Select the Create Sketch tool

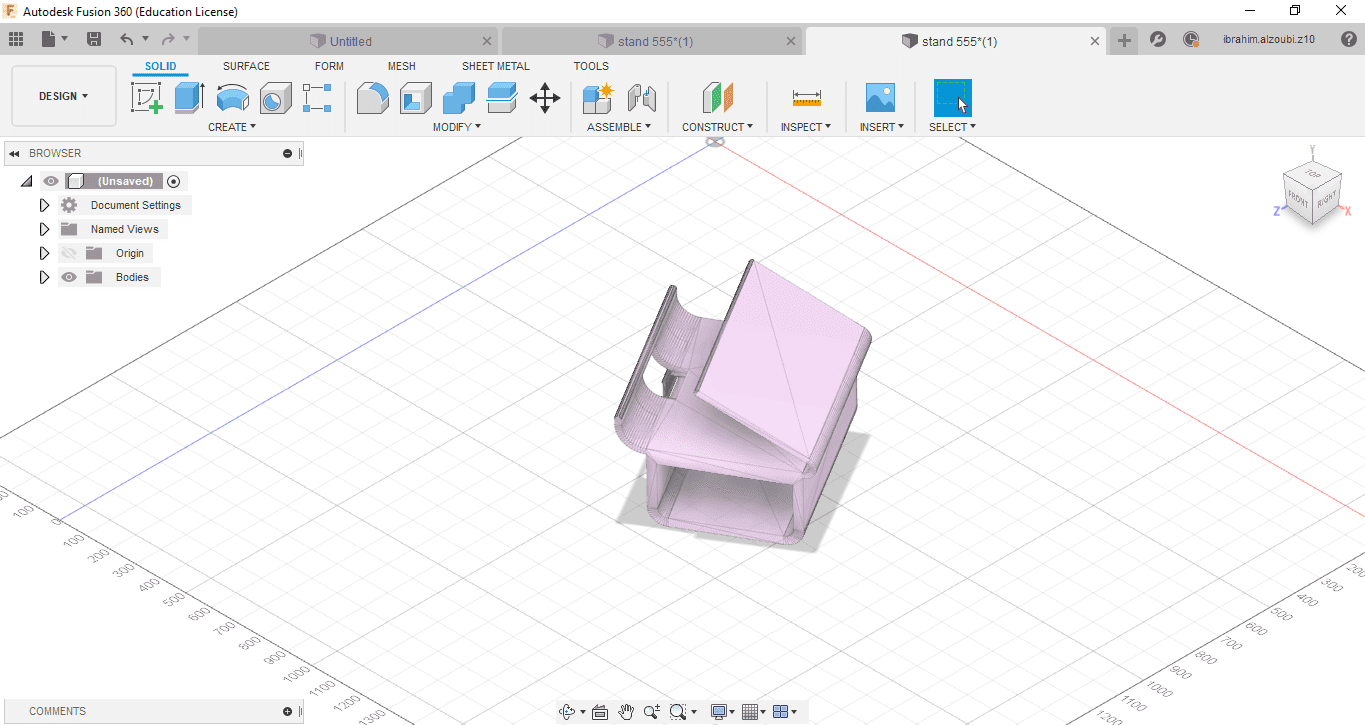click(147, 98)
